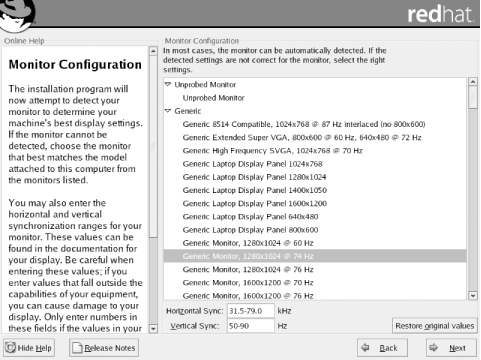Proceed with the Next button
Image resolution: width=481 pixels, height=360 pixels.
pyautogui.click(x=451, y=348)
